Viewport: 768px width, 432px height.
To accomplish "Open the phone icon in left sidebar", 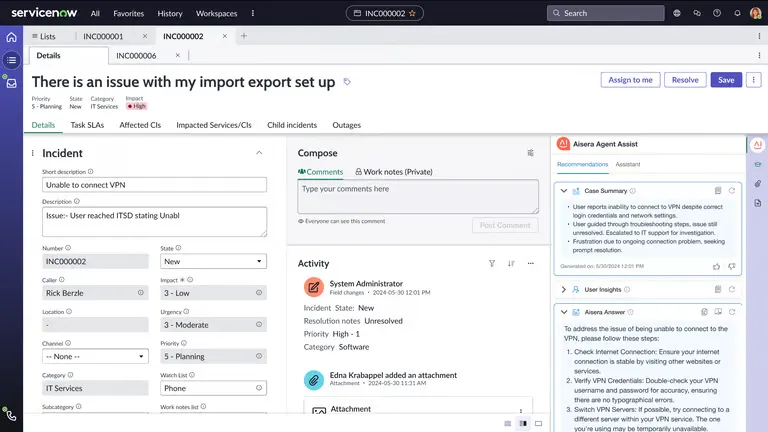I will click(11, 416).
